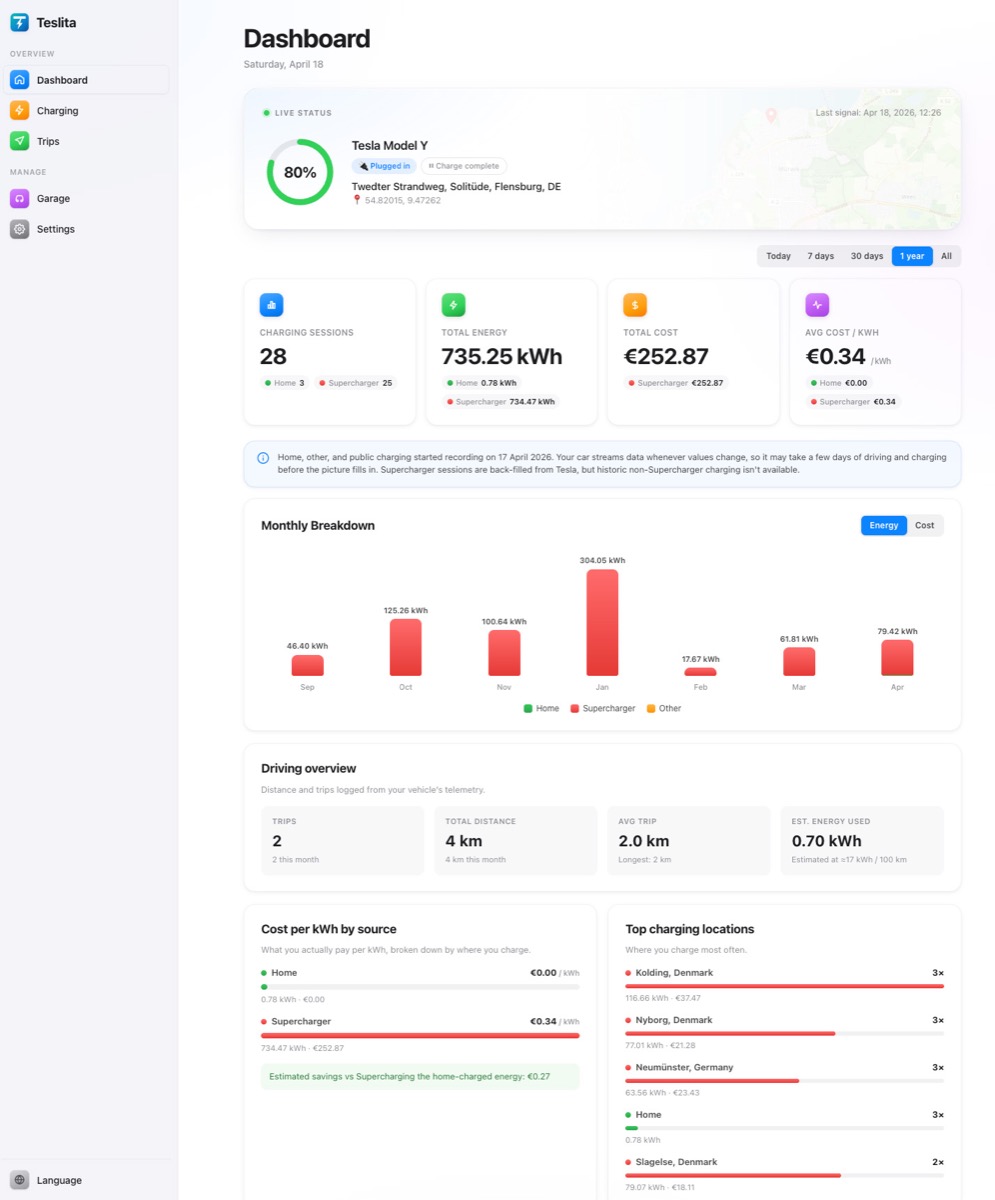The height and width of the screenshot is (1200, 995).
Task: Choose the All time range filter
Action: coord(946,256)
